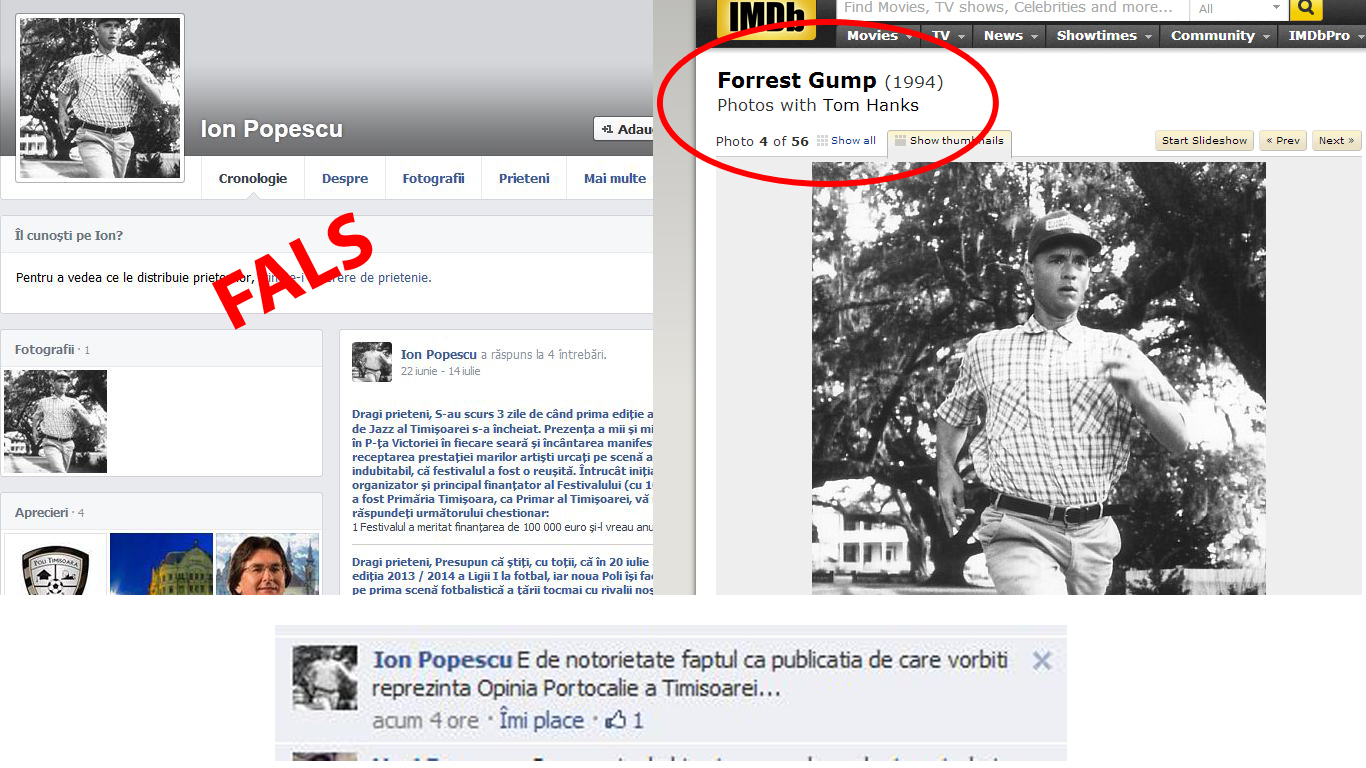The width and height of the screenshot is (1366, 768).
Task: Click the IMDb search input field
Action: (1012, 8)
